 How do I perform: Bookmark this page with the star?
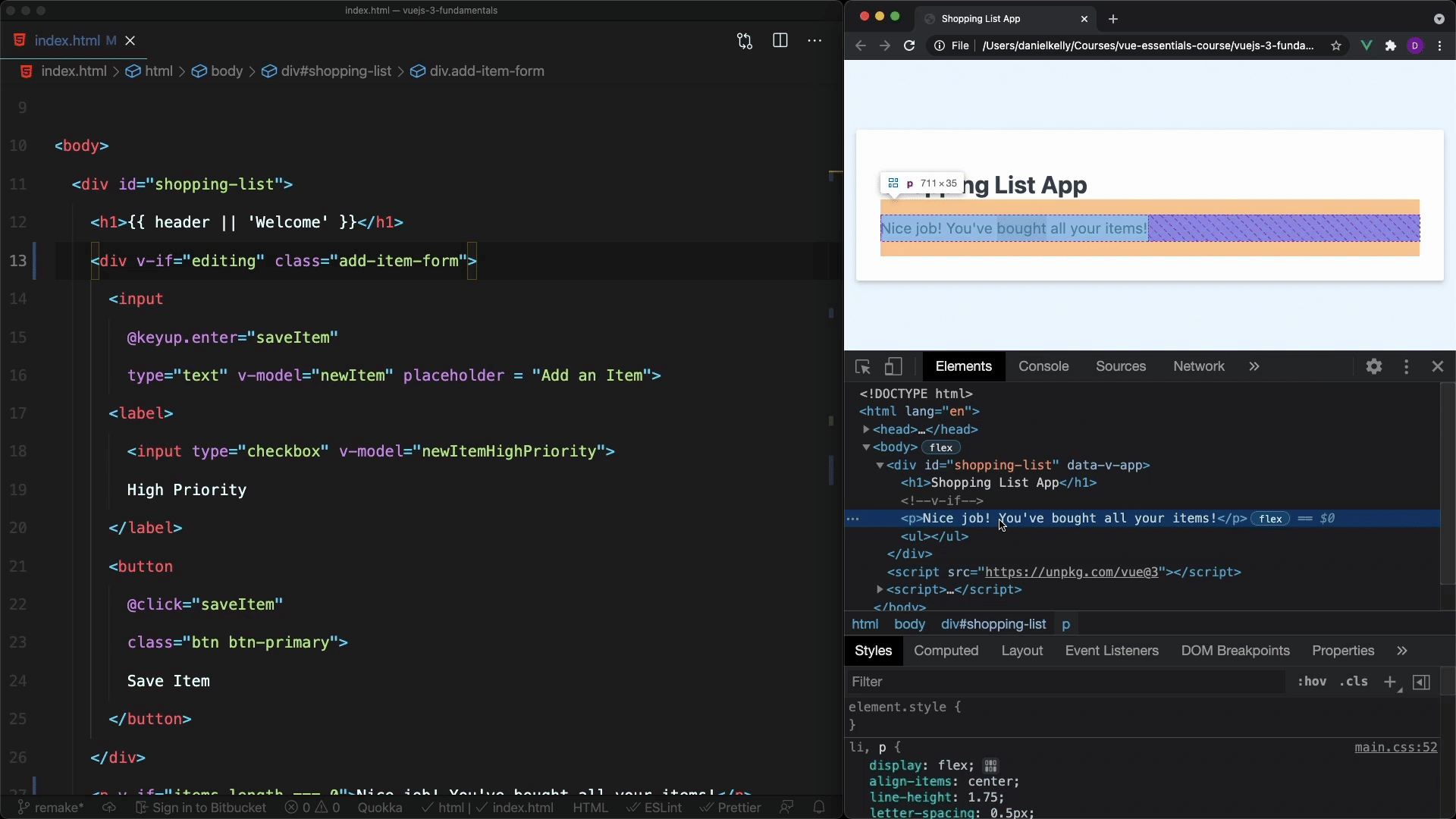[1336, 45]
